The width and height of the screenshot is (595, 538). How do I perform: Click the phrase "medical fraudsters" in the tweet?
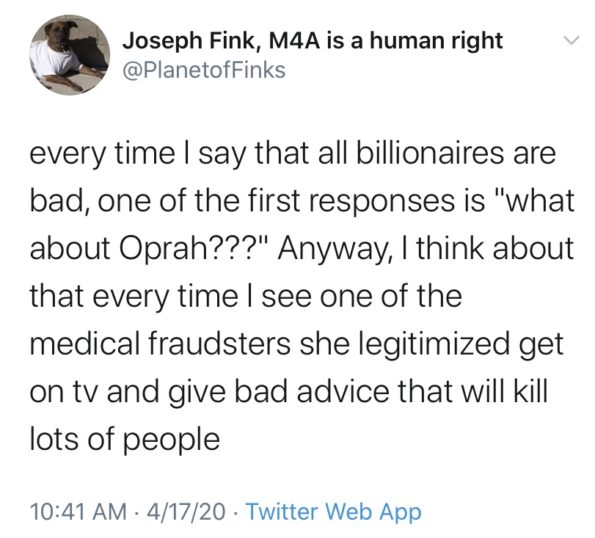tap(161, 344)
